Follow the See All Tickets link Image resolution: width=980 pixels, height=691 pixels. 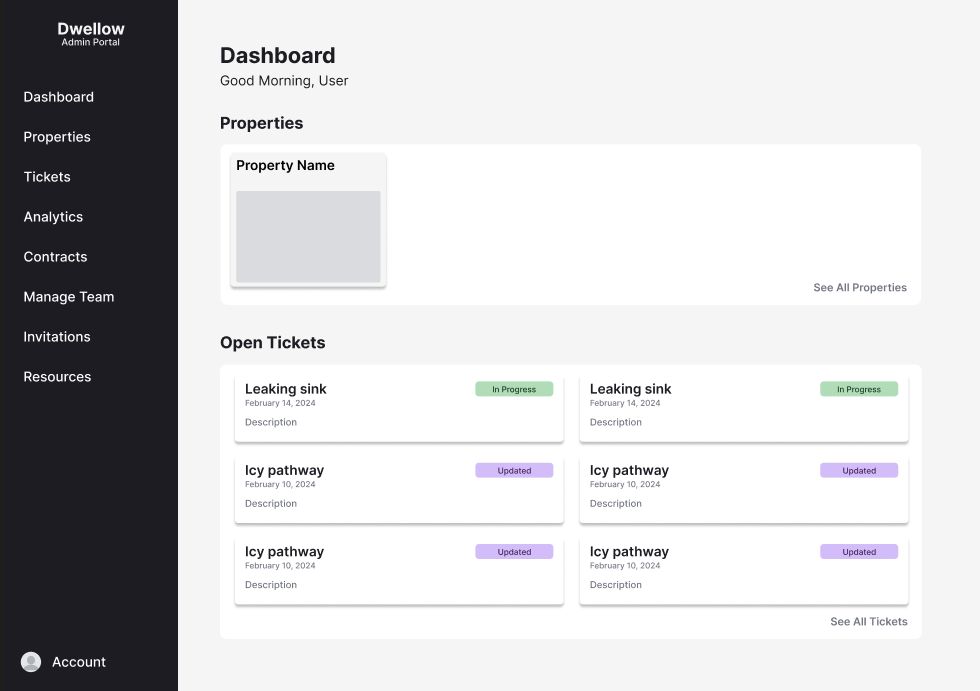pos(868,622)
